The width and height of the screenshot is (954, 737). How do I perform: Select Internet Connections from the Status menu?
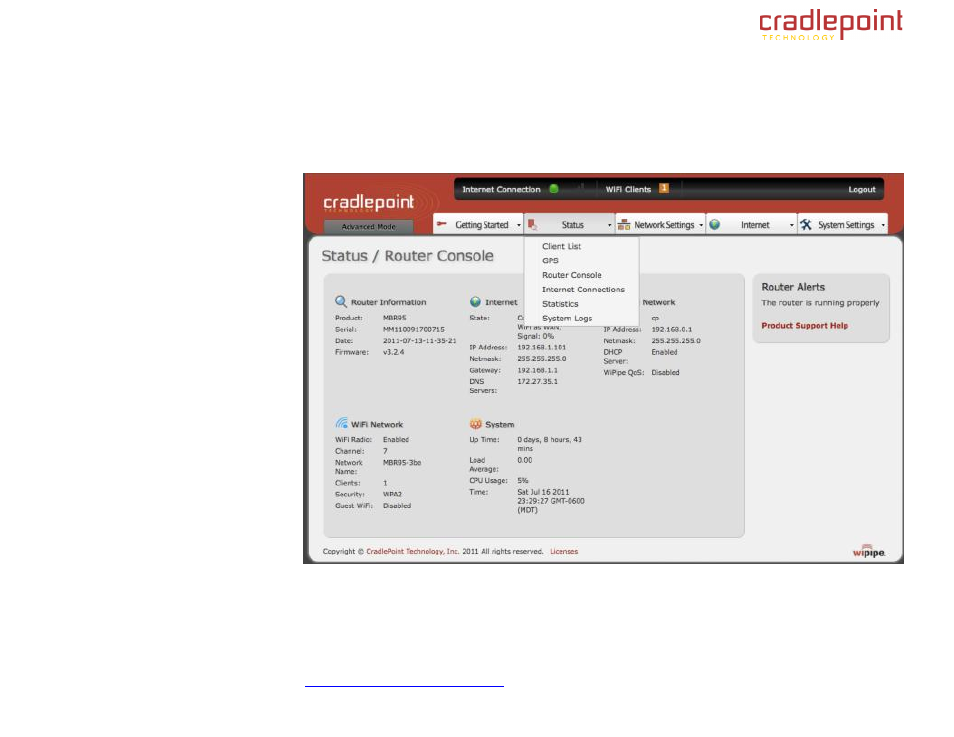coord(583,289)
